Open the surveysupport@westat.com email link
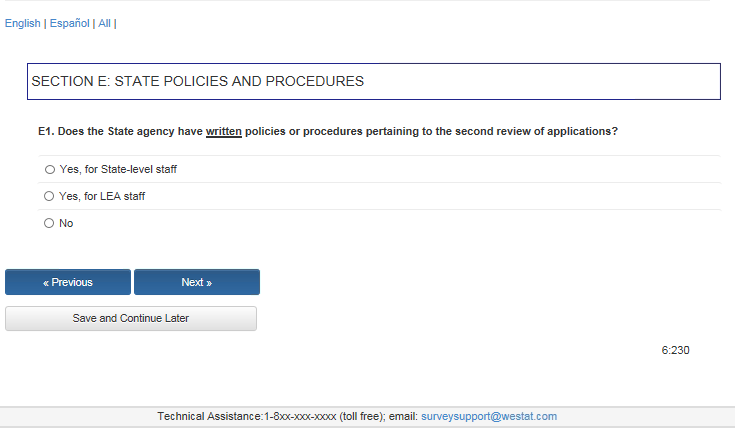Screen dimensions: 735x431 point(489,416)
